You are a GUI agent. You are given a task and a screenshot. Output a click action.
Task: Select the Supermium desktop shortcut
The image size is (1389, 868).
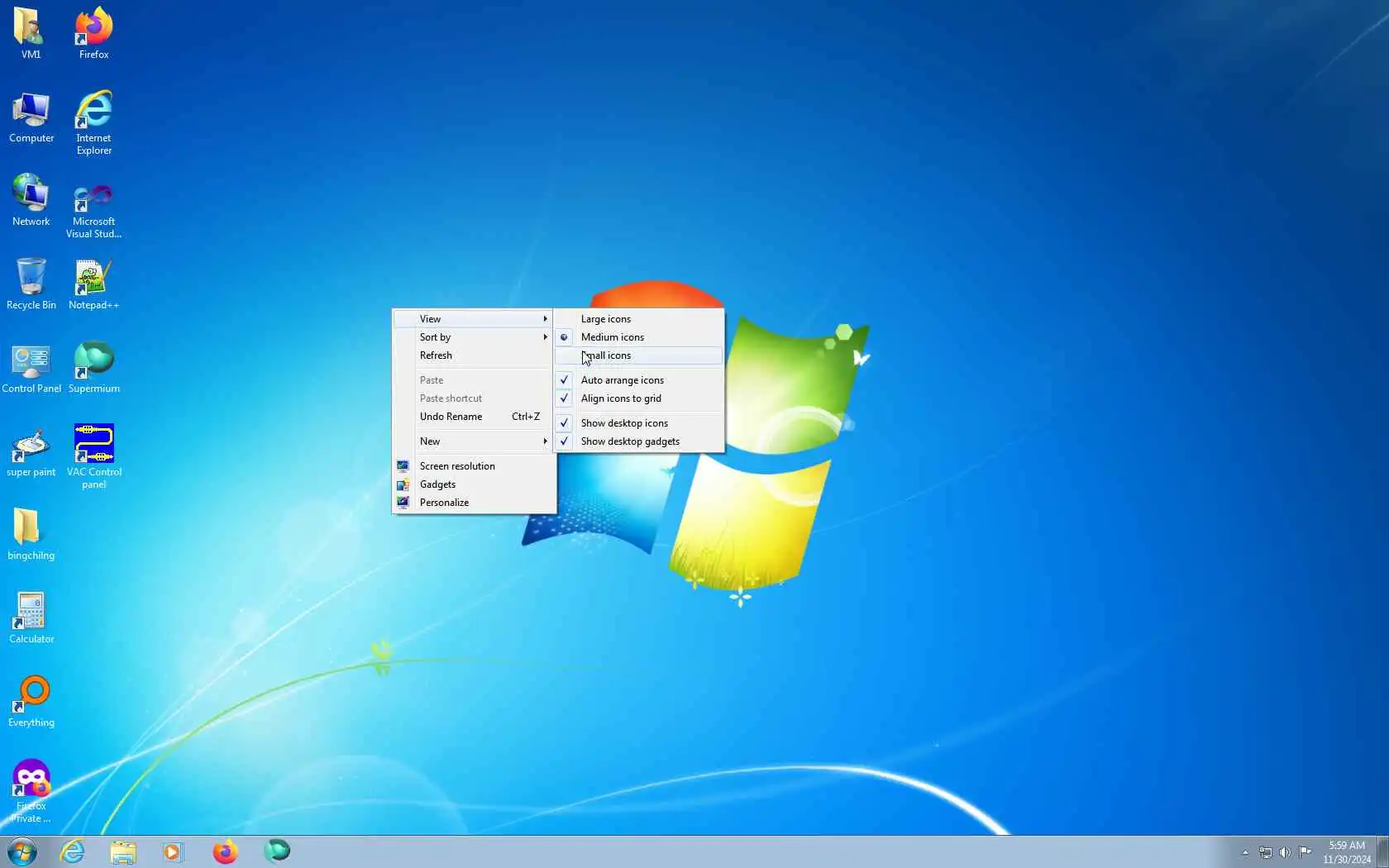(93, 368)
